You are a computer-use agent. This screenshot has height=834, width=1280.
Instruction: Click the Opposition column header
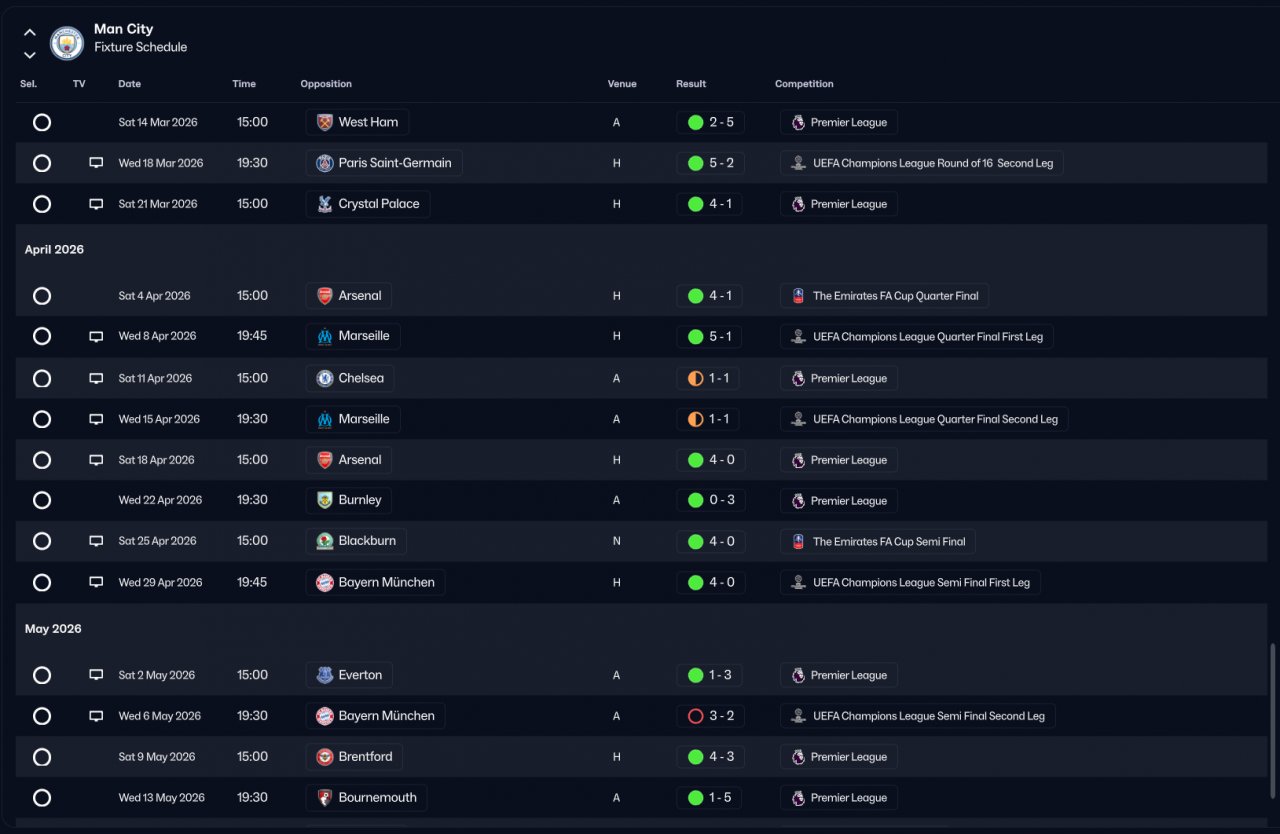[326, 84]
